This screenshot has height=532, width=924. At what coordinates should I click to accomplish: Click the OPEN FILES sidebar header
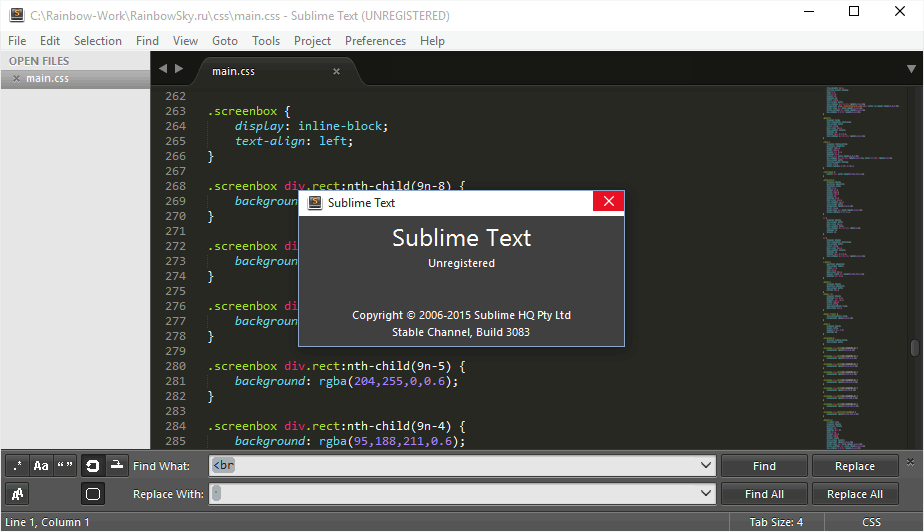39,61
